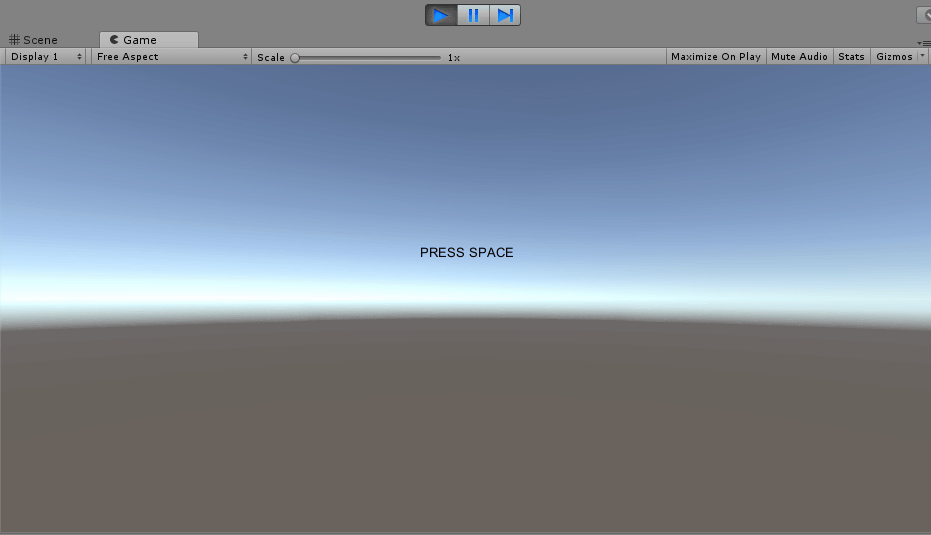Switch to the Scene tab
This screenshot has height=535, width=931.
pos(34,40)
